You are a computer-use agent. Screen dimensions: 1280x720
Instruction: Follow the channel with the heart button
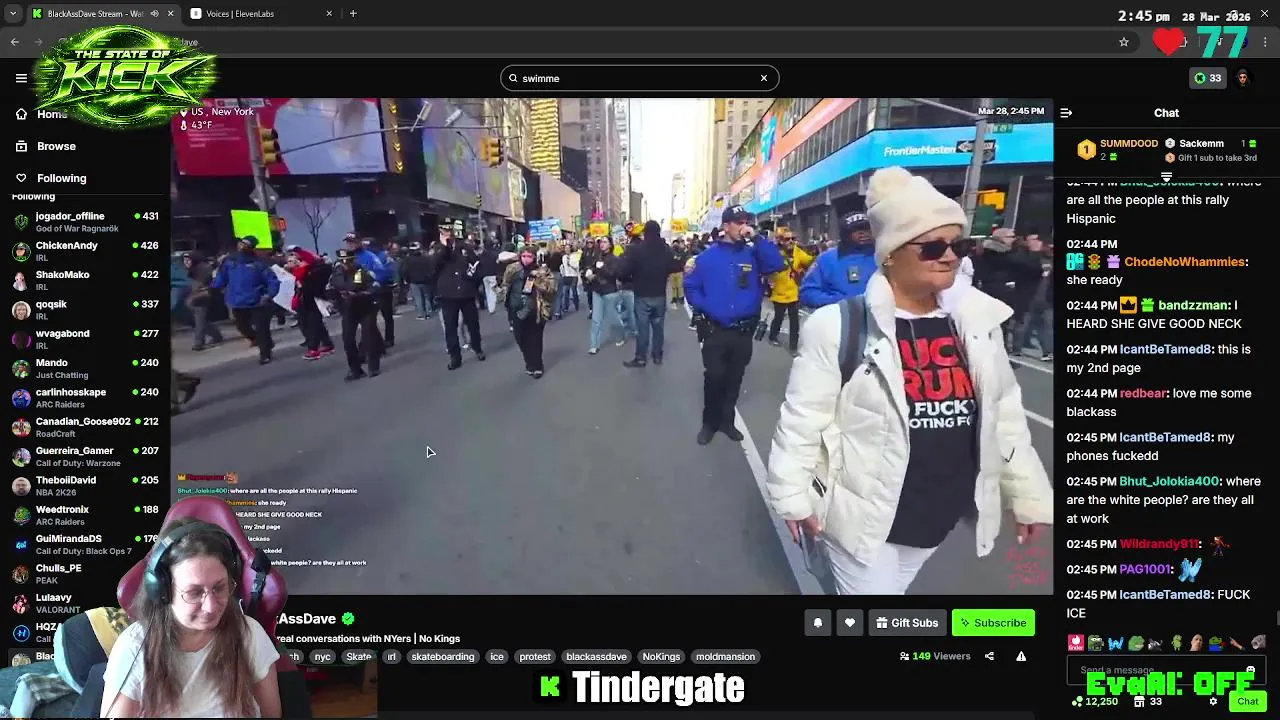850,623
